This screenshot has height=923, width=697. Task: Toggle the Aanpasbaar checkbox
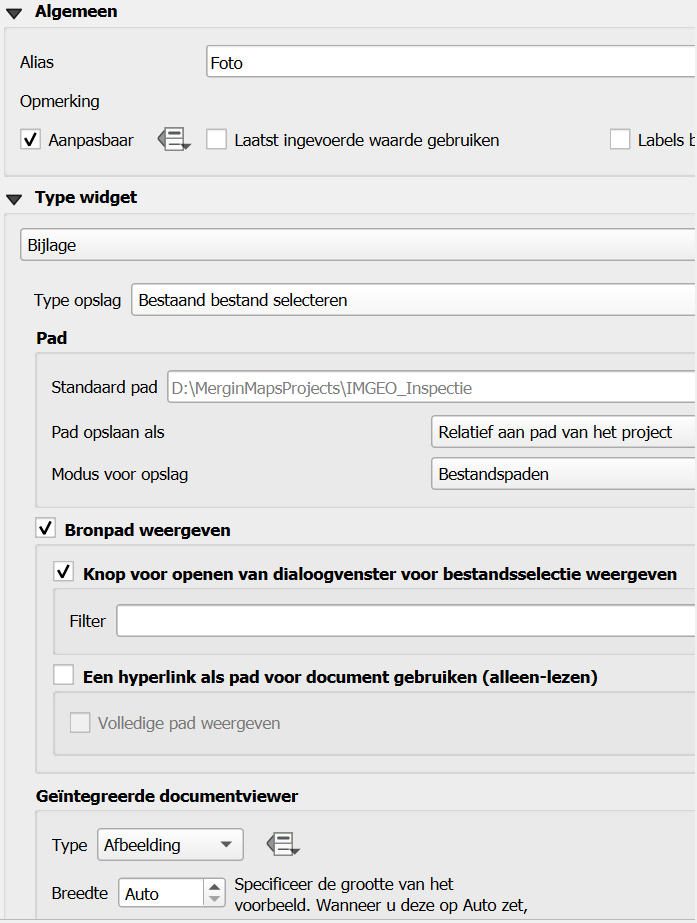pos(31,140)
